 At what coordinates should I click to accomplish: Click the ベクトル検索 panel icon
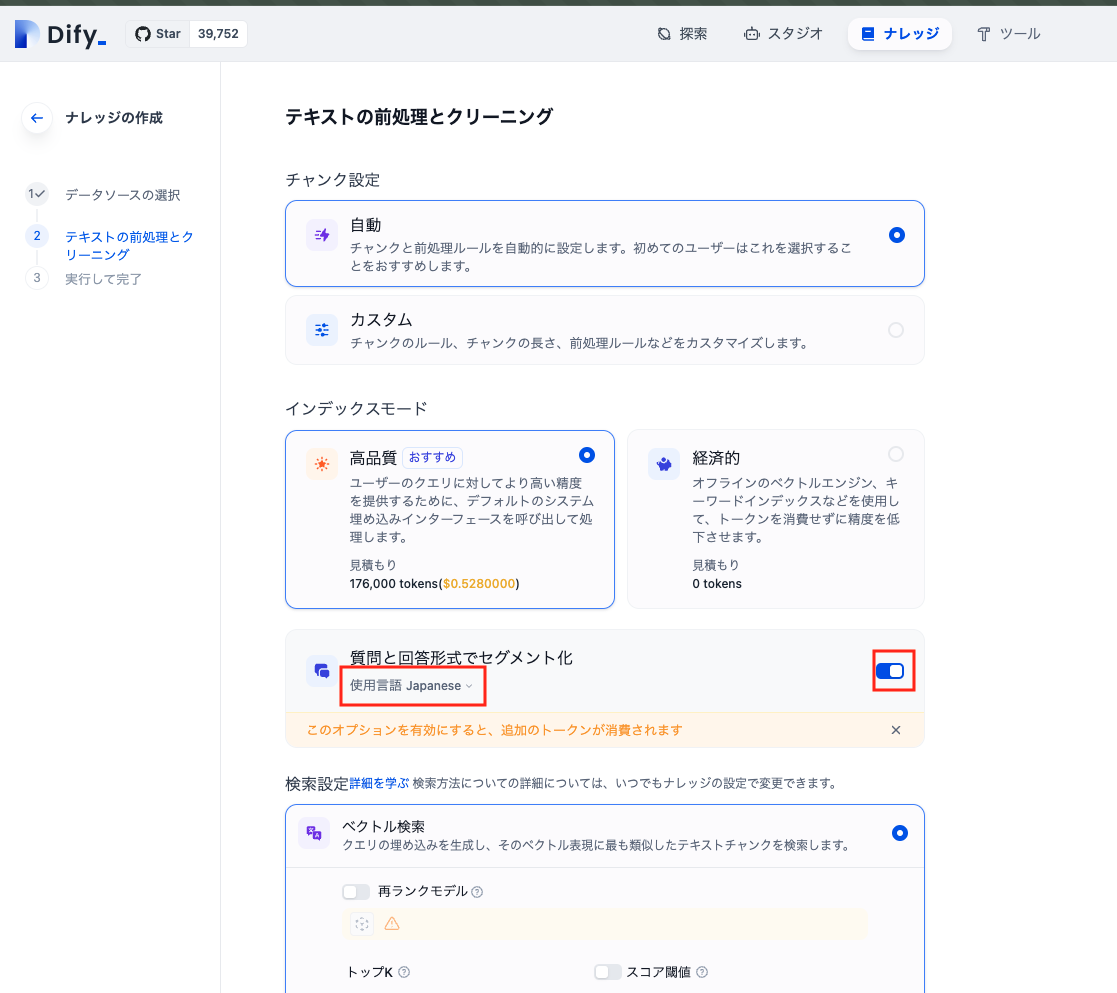tap(313, 833)
